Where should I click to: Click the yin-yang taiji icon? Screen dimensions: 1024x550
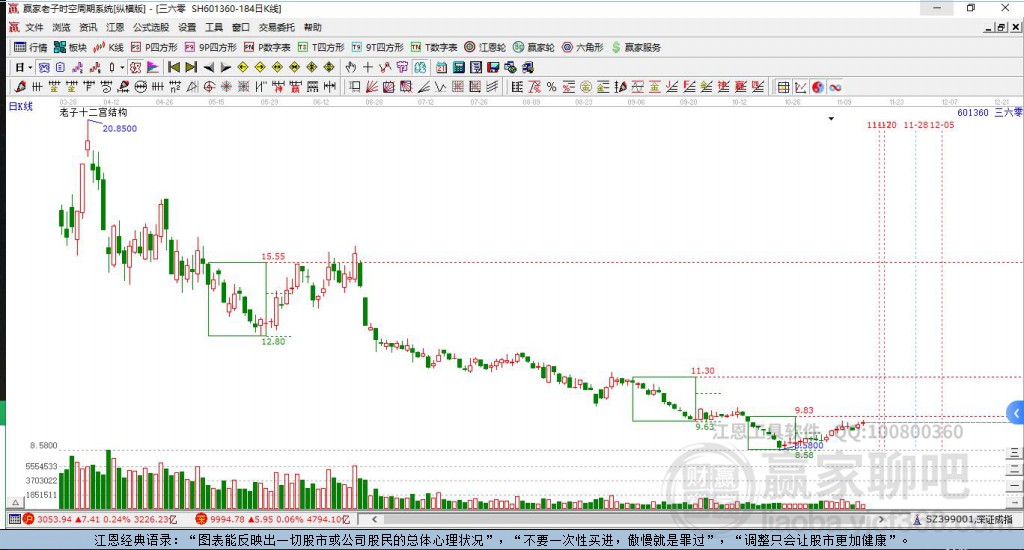coord(818,87)
